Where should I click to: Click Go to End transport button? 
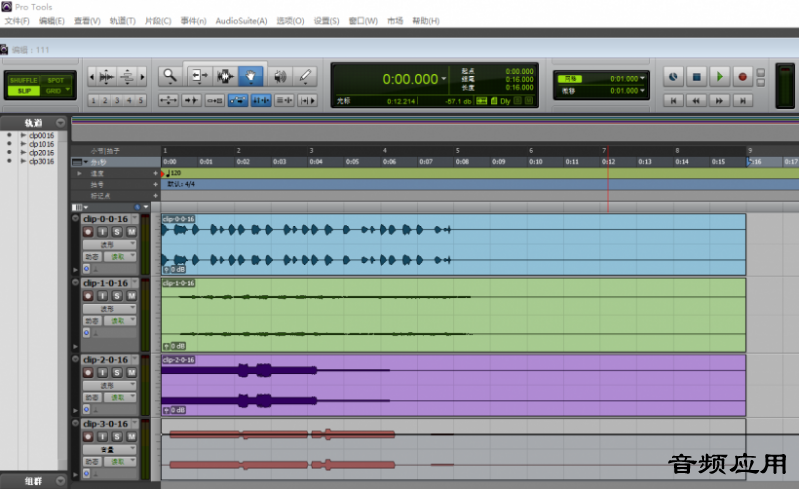742,100
